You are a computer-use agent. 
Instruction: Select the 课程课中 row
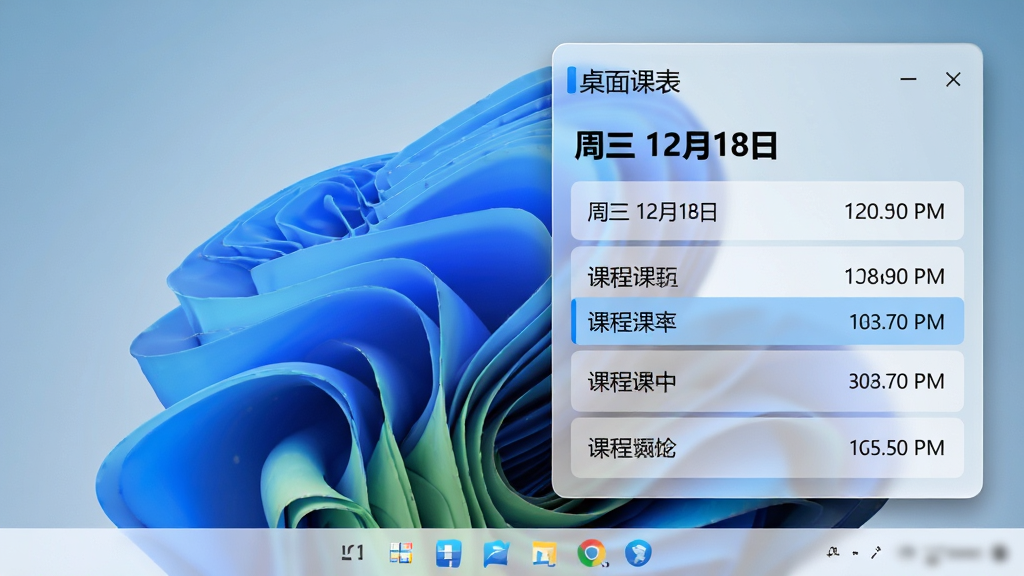767,381
